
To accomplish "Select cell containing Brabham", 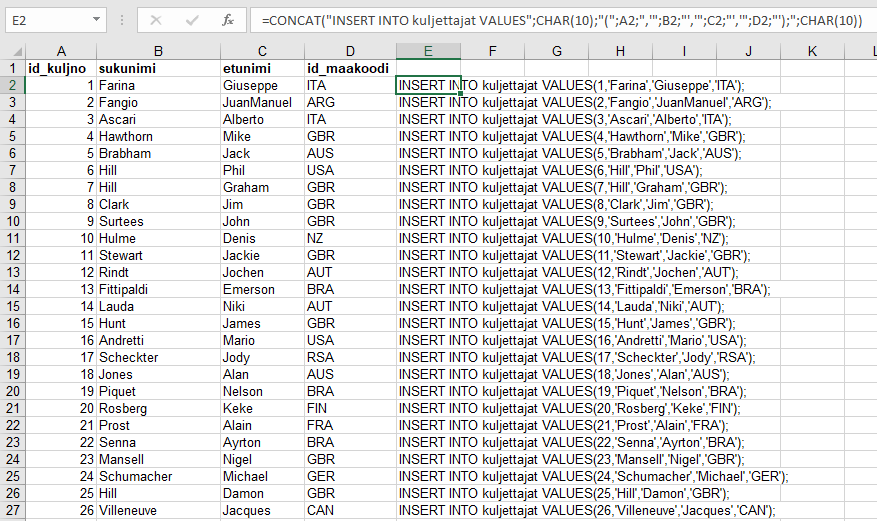I will click(158, 153).
